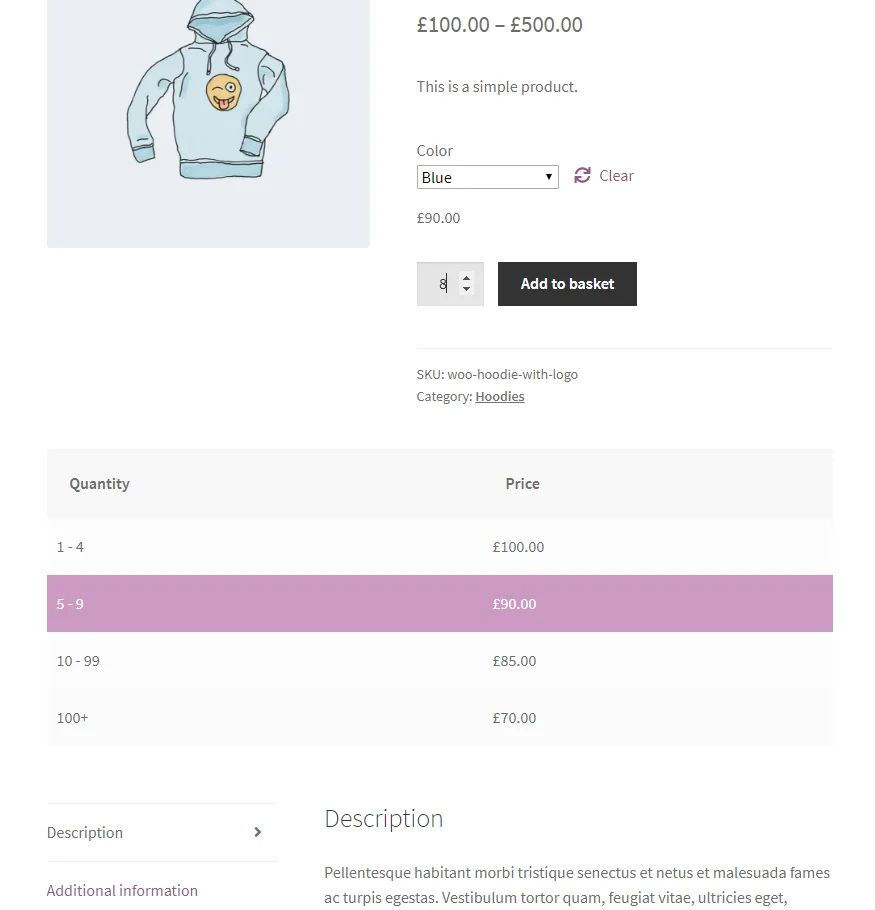Screen dimensions: 875x910
Task: Click inside the quantity input field
Action: 440,284
